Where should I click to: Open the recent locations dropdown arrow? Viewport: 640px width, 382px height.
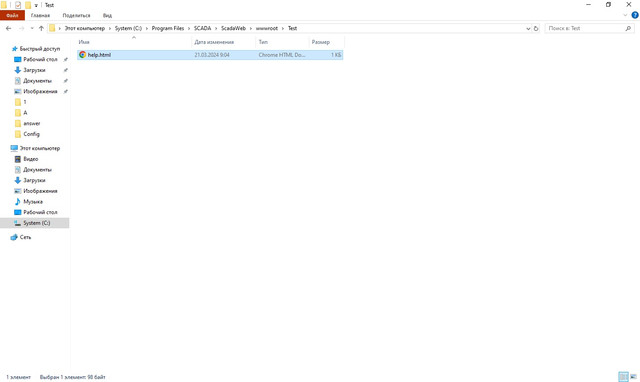coord(32,29)
